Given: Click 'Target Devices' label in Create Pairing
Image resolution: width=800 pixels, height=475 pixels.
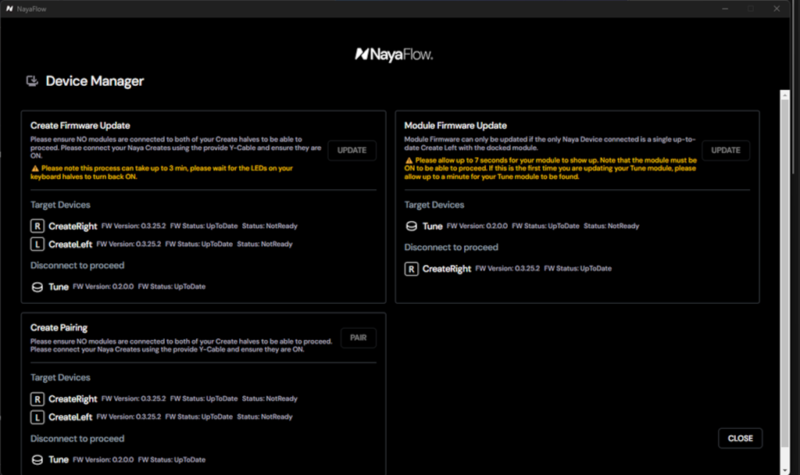Looking at the screenshot, I should click(x=60, y=378).
